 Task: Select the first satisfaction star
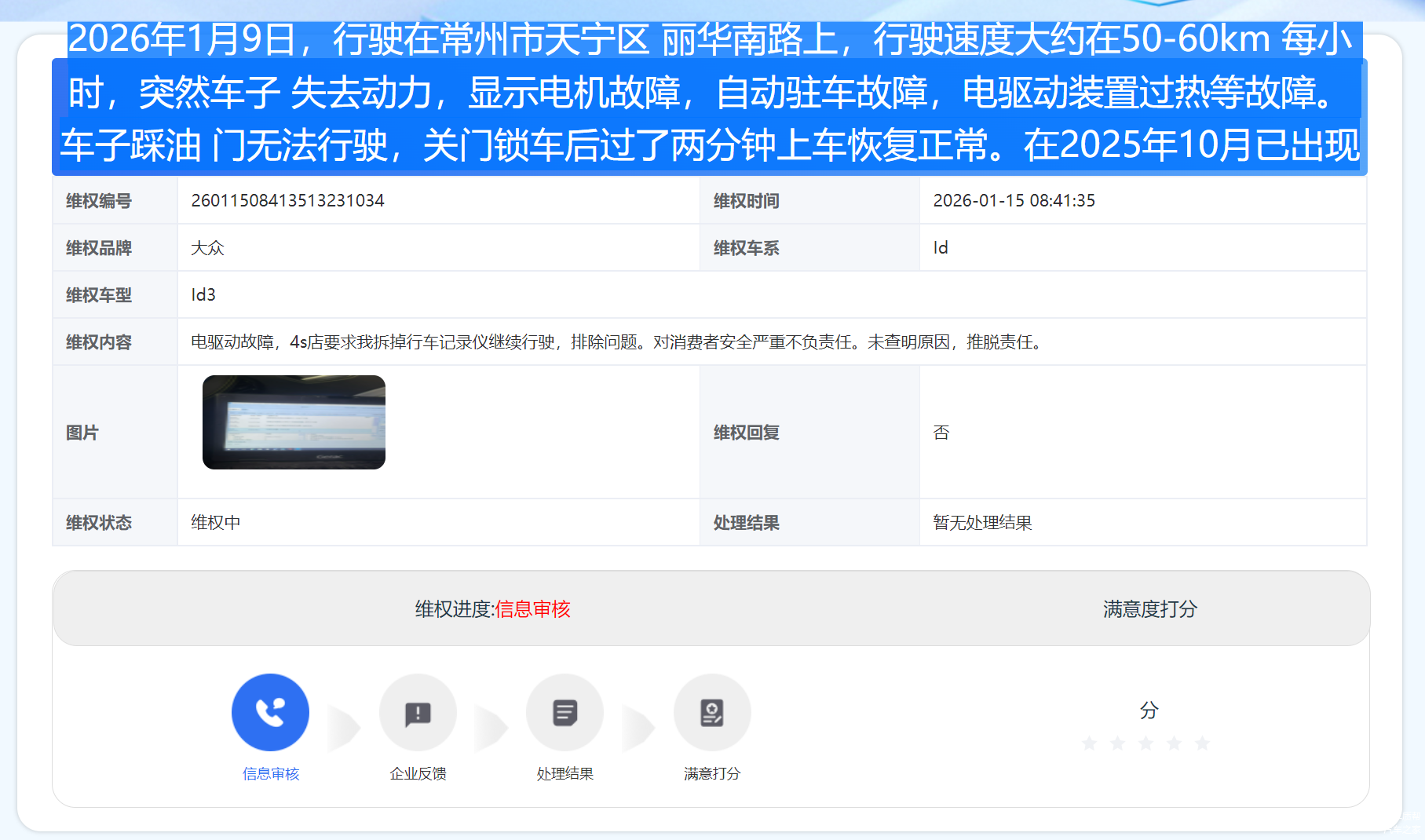point(1089,743)
